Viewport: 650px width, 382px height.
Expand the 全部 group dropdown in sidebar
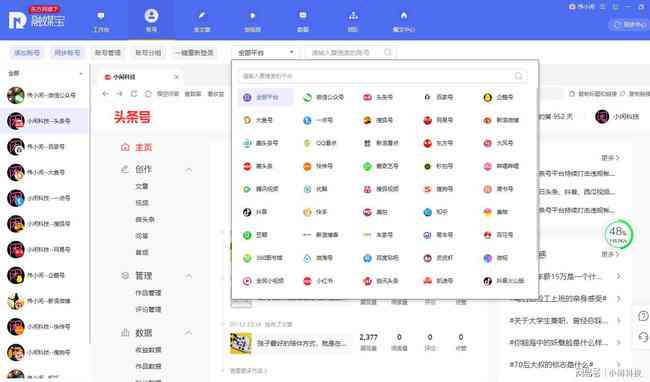(81, 73)
